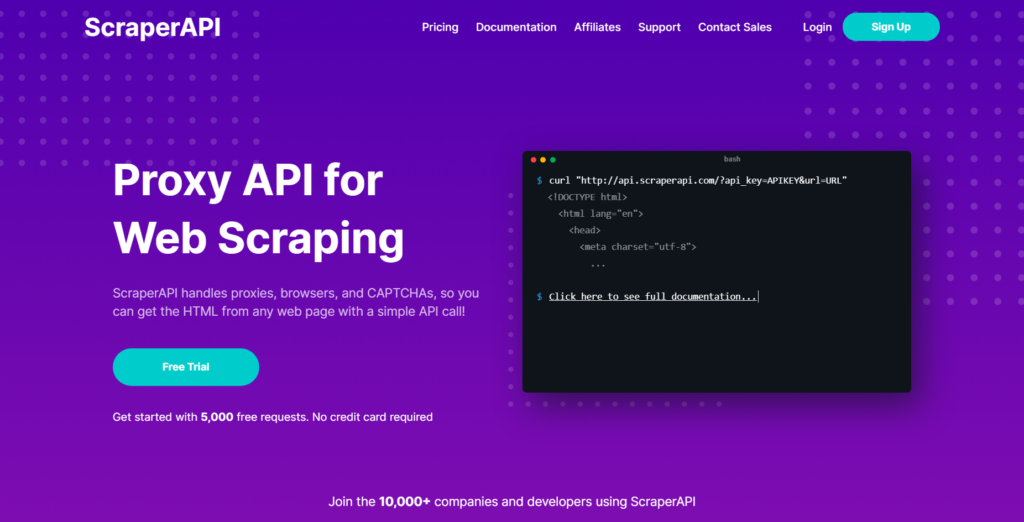Click the curl command line text

tap(697, 180)
